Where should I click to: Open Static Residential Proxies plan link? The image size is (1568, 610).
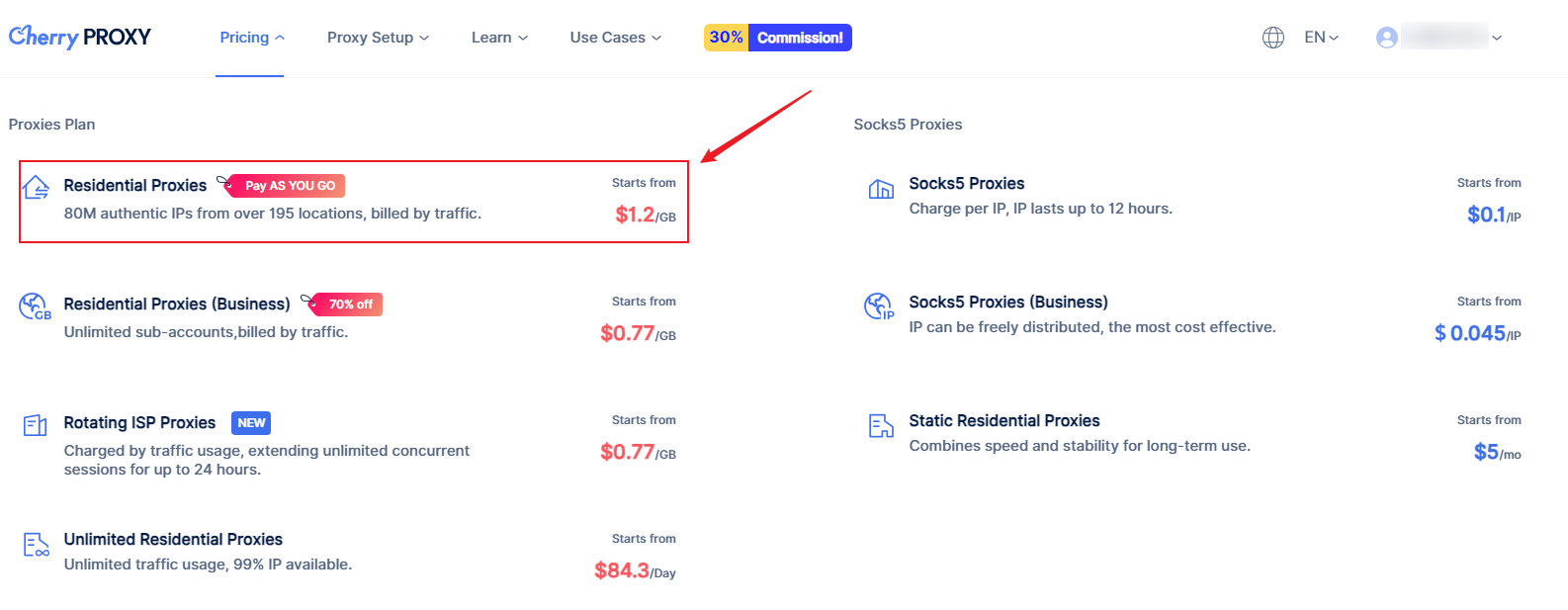(1003, 421)
